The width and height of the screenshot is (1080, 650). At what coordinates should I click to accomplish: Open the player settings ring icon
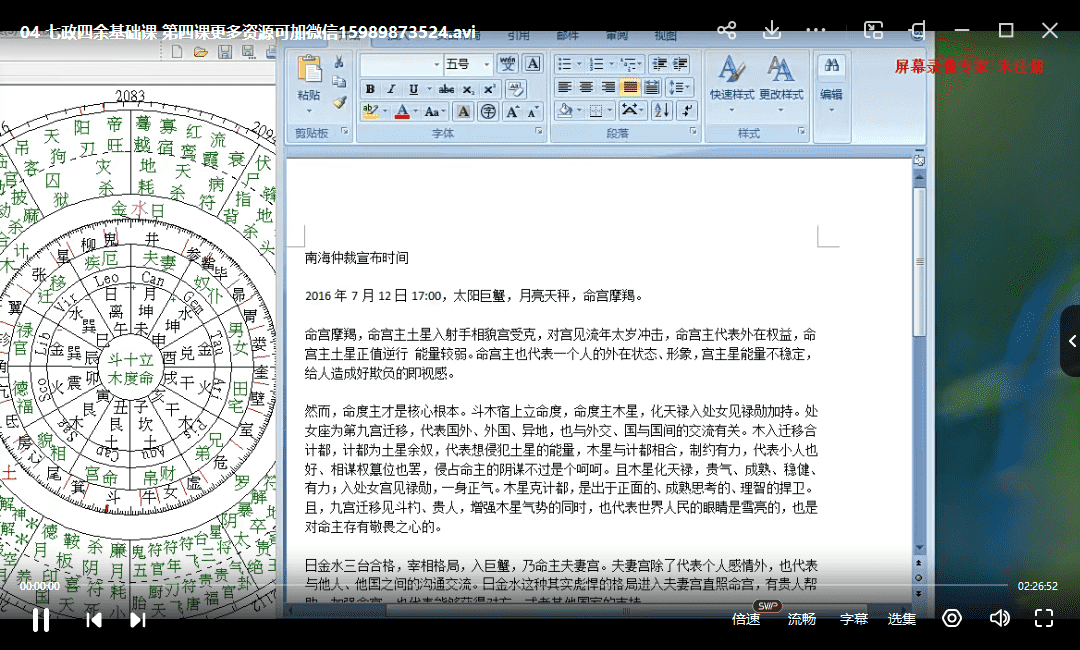click(x=952, y=618)
